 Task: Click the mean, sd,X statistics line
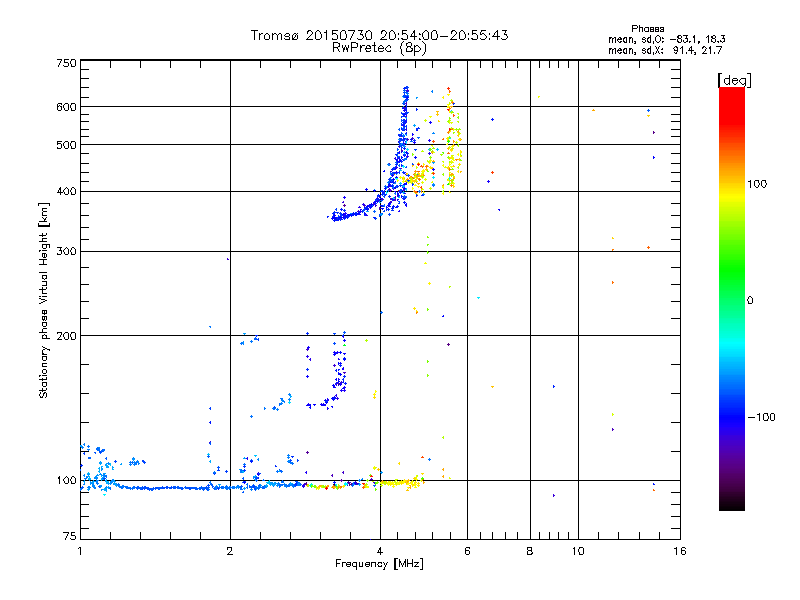[x=665, y=50]
